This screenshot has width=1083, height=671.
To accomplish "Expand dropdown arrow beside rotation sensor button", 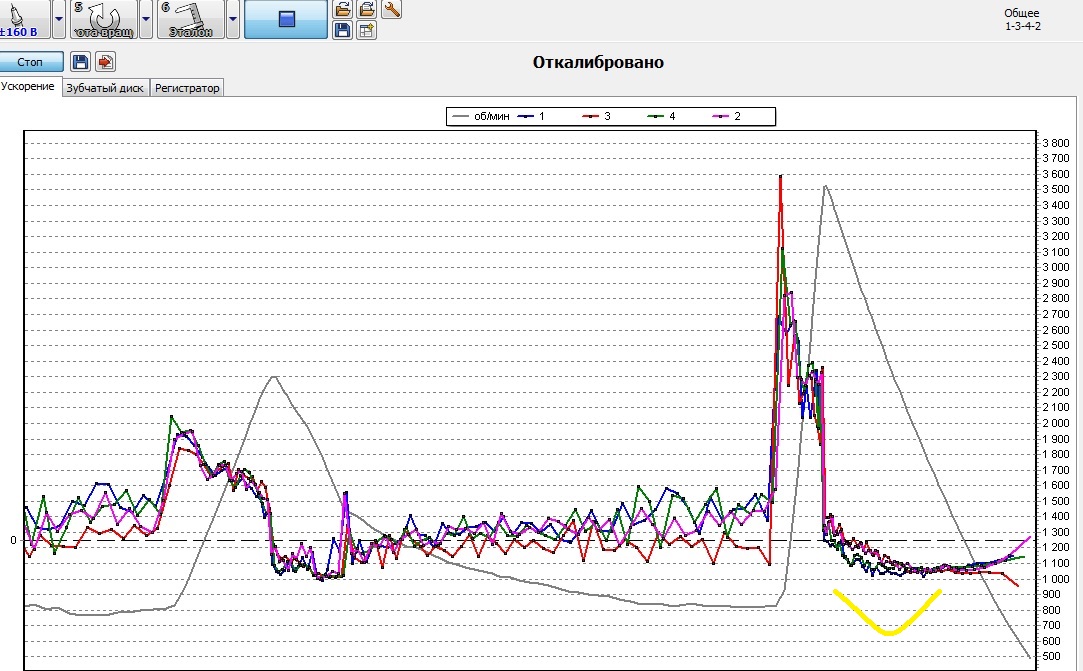I will [146, 19].
